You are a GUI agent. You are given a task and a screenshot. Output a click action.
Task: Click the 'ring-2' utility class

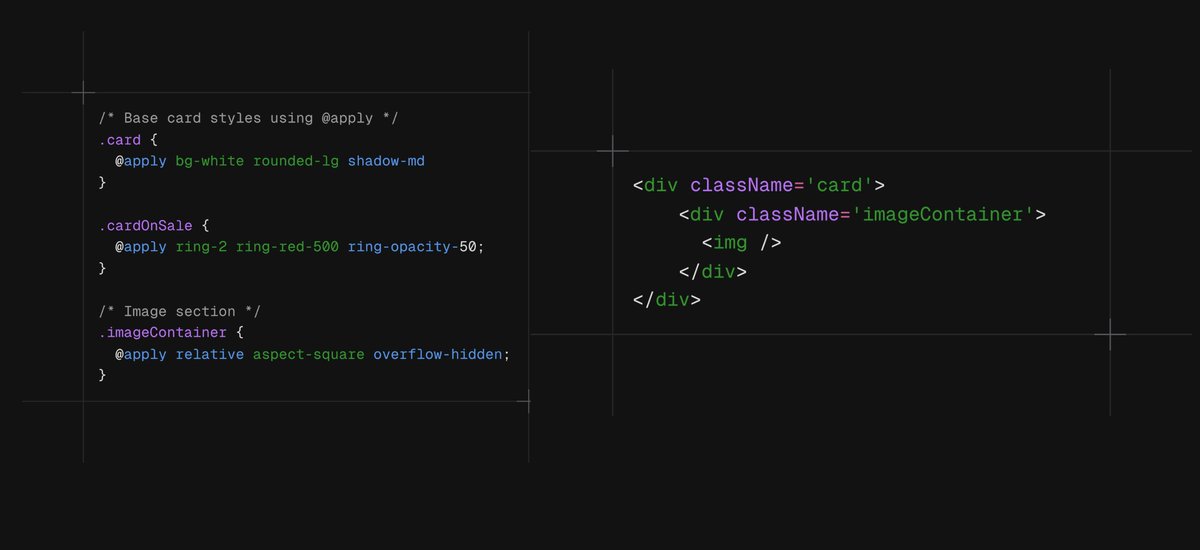(x=201, y=247)
